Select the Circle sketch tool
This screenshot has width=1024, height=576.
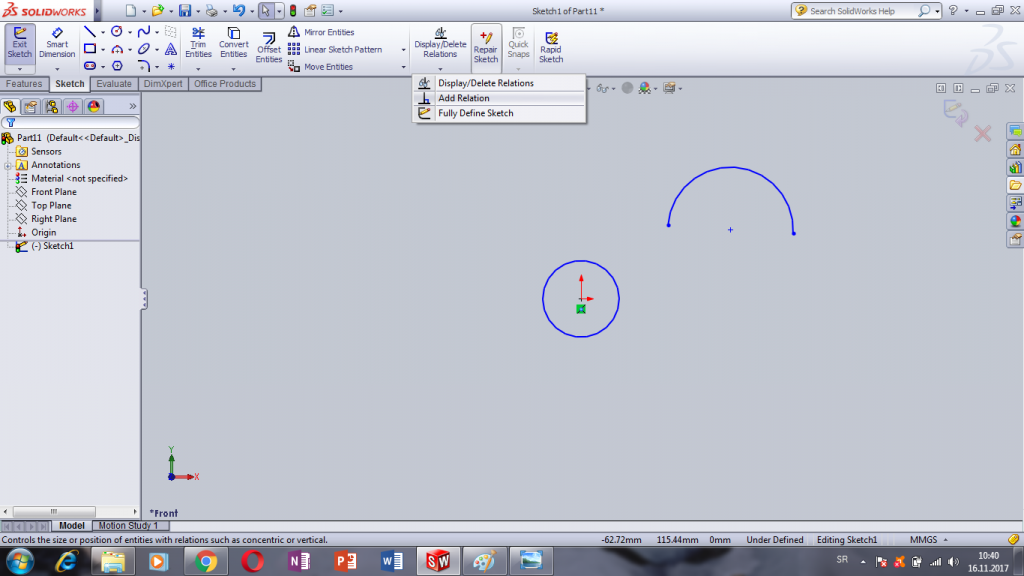tap(116, 31)
